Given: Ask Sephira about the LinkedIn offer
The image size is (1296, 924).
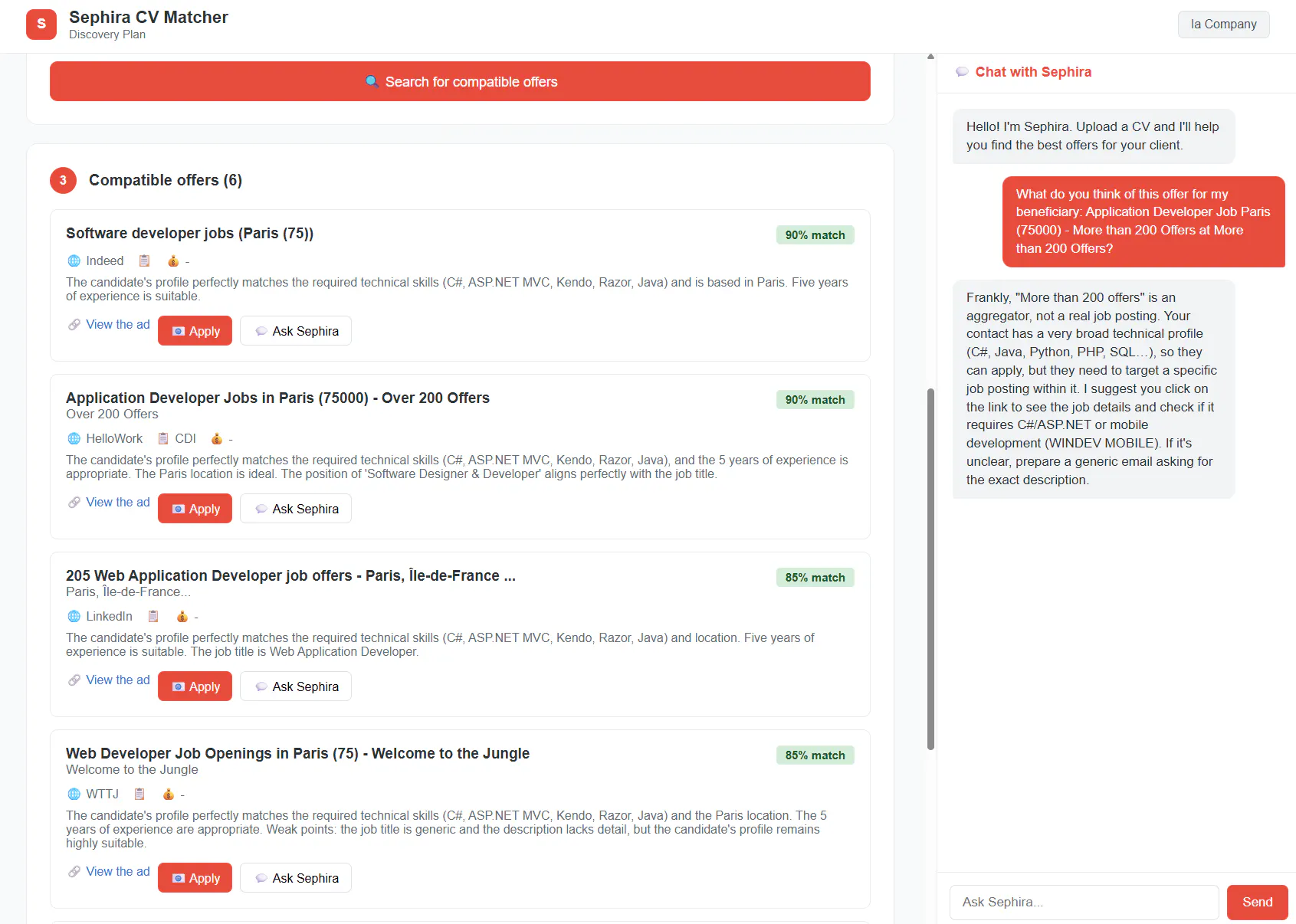Looking at the screenshot, I should click(296, 686).
